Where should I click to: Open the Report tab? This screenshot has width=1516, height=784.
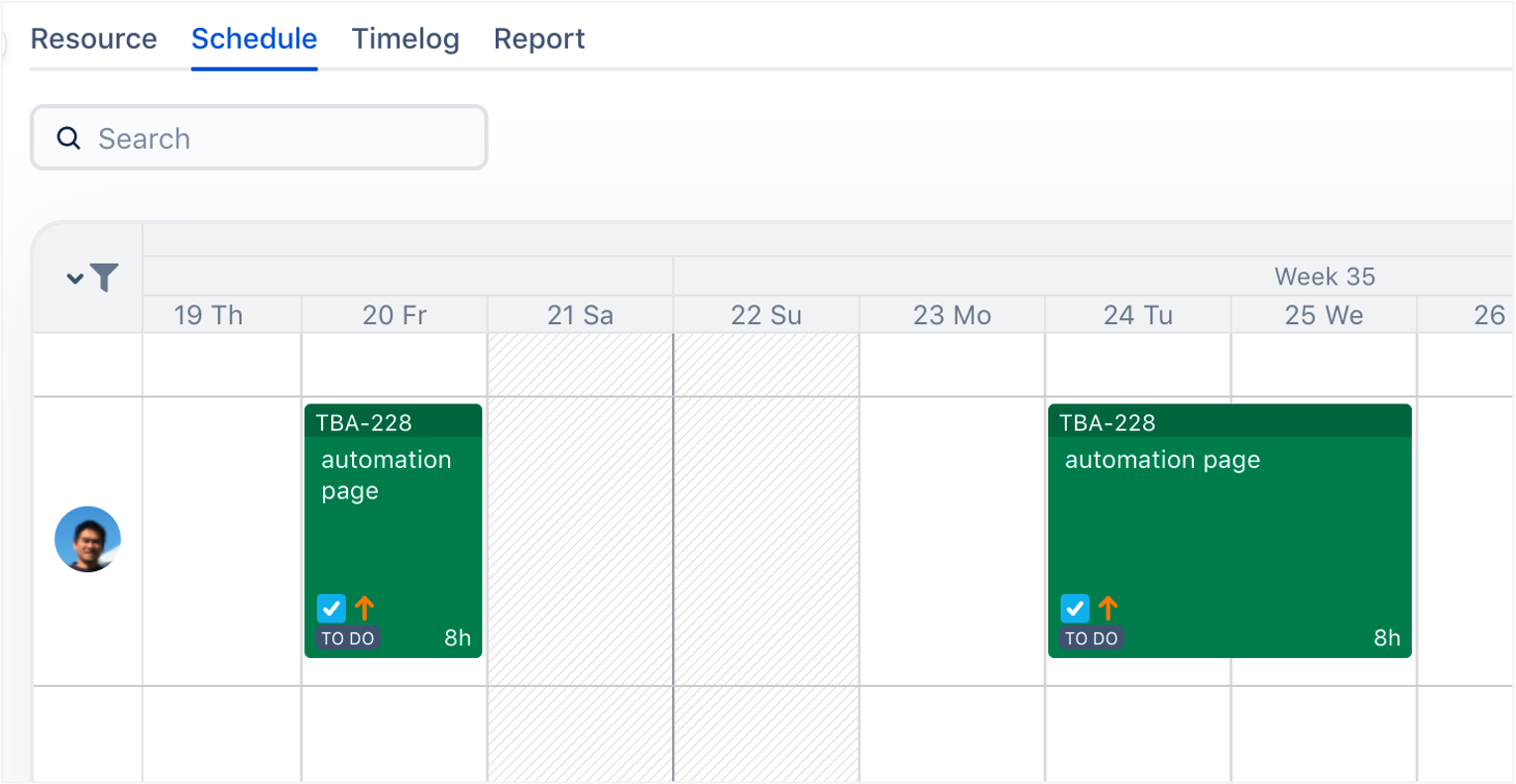[539, 39]
